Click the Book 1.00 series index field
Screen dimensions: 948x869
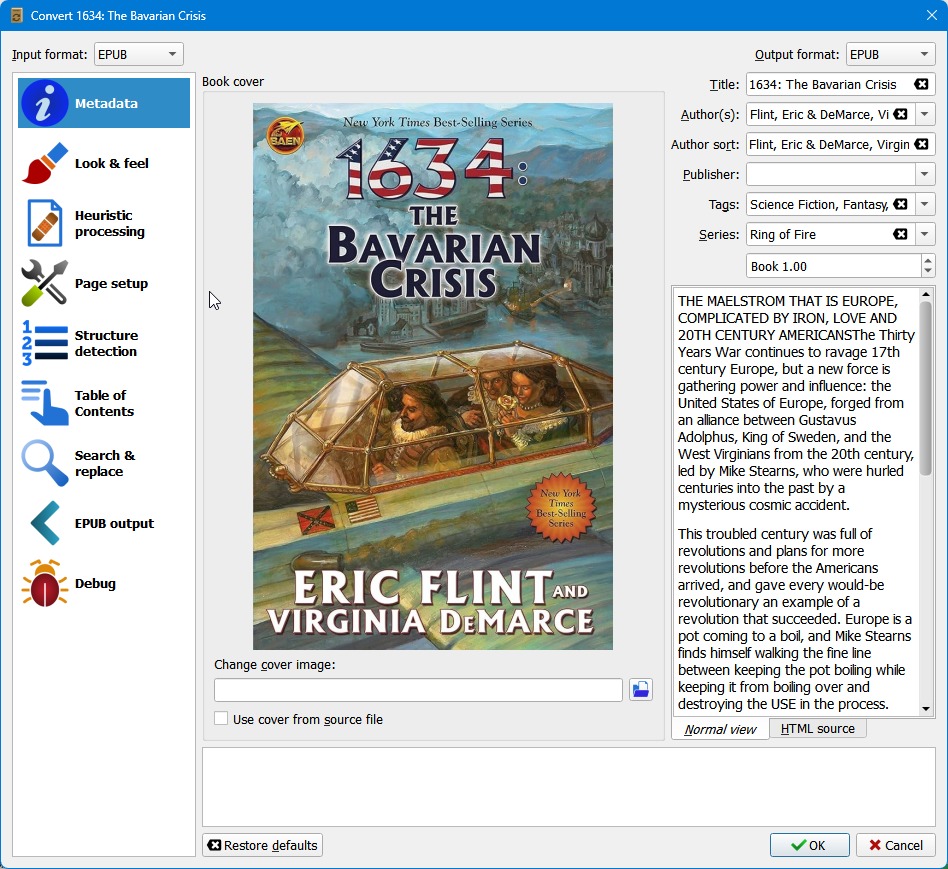point(834,266)
